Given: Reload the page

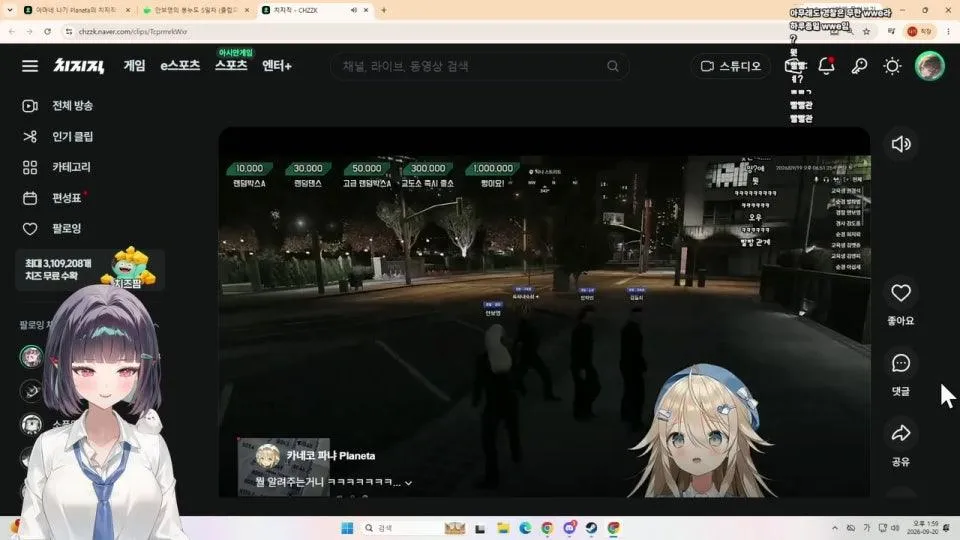Looking at the screenshot, I should point(47,31).
